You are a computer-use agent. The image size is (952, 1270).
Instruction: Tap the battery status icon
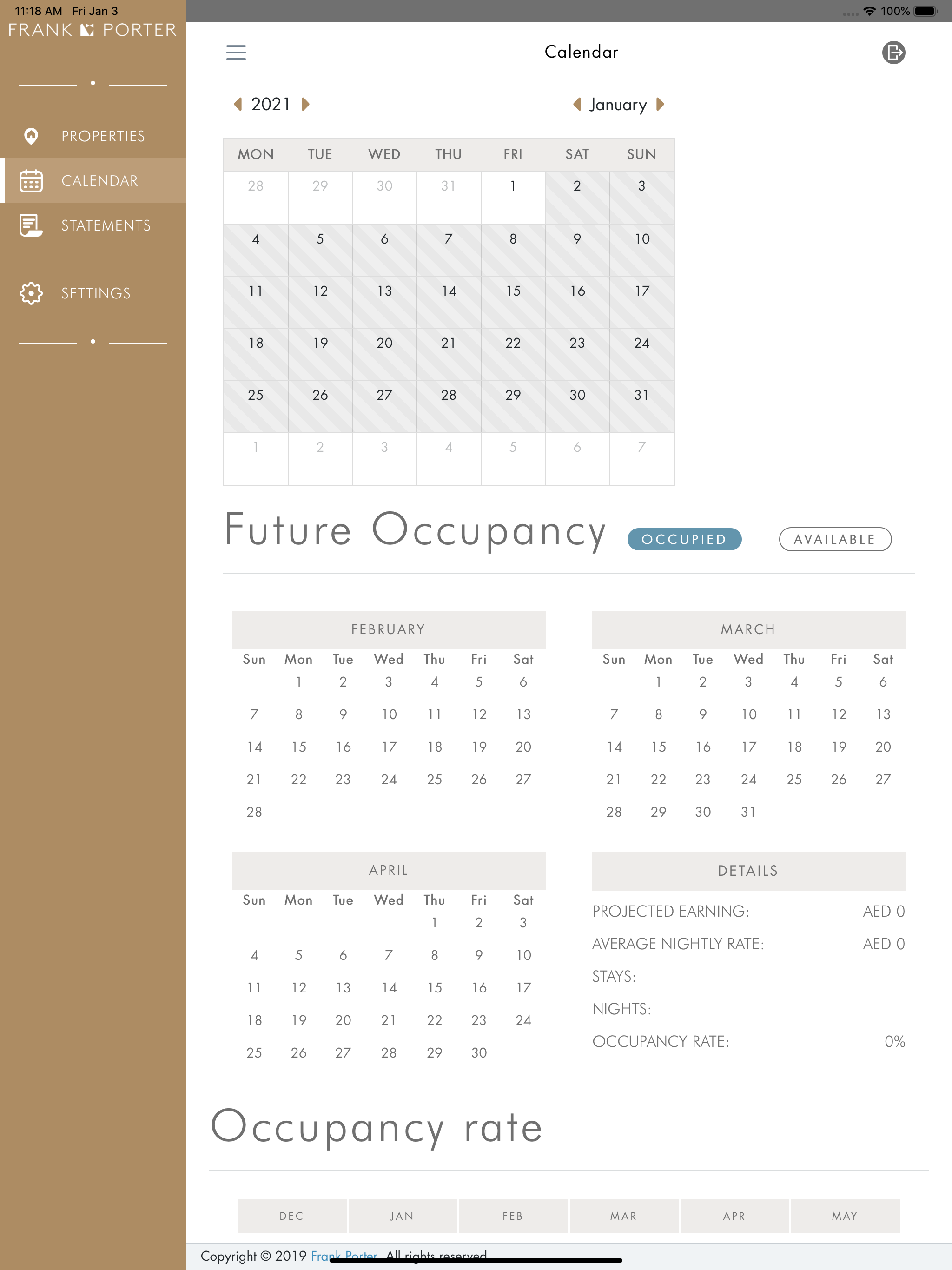tap(925, 11)
